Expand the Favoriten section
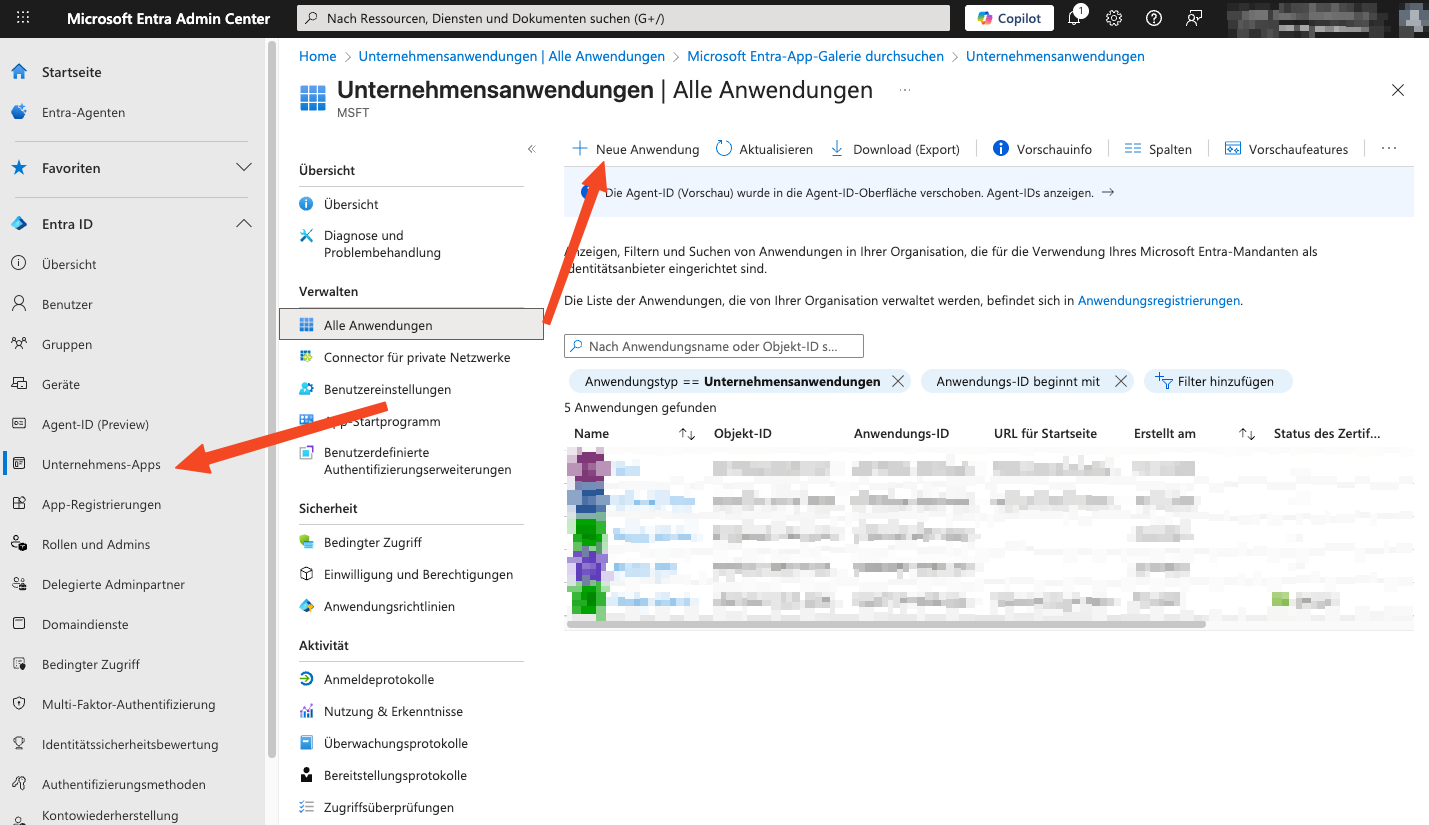 pyautogui.click(x=244, y=169)
